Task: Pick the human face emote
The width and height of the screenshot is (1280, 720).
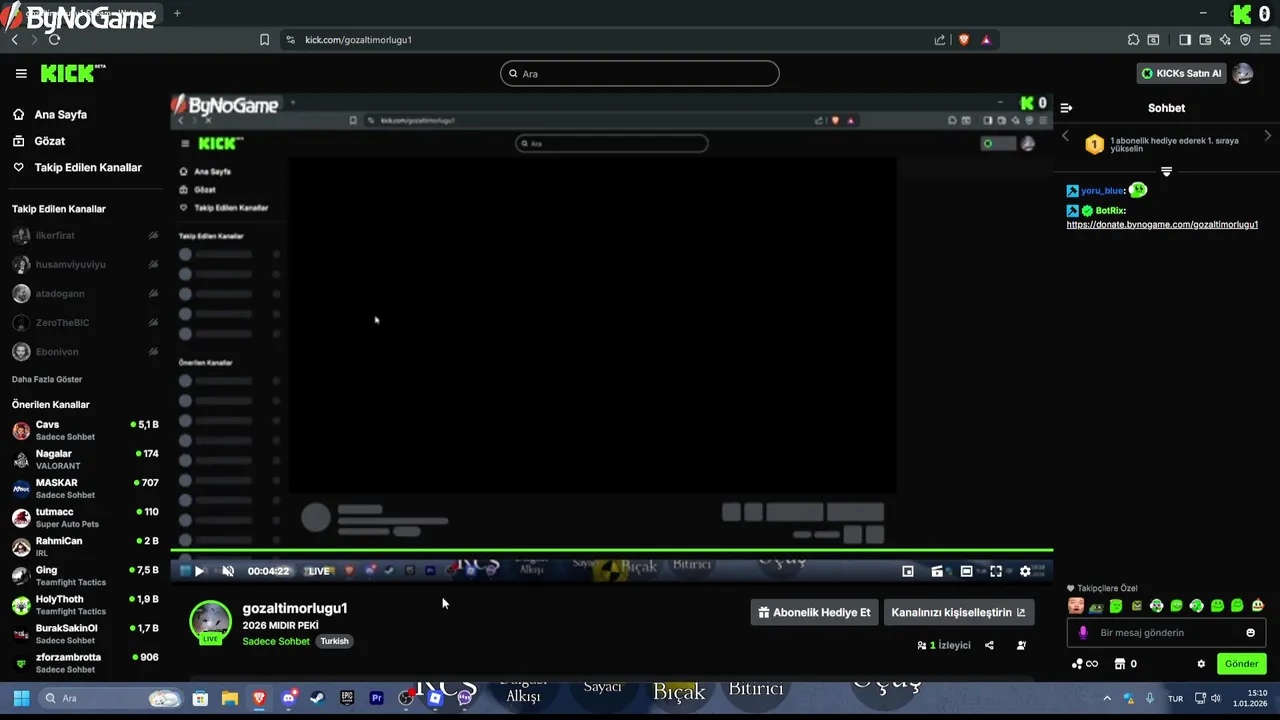Action: pyautogui.click(x=1076, y=606)
